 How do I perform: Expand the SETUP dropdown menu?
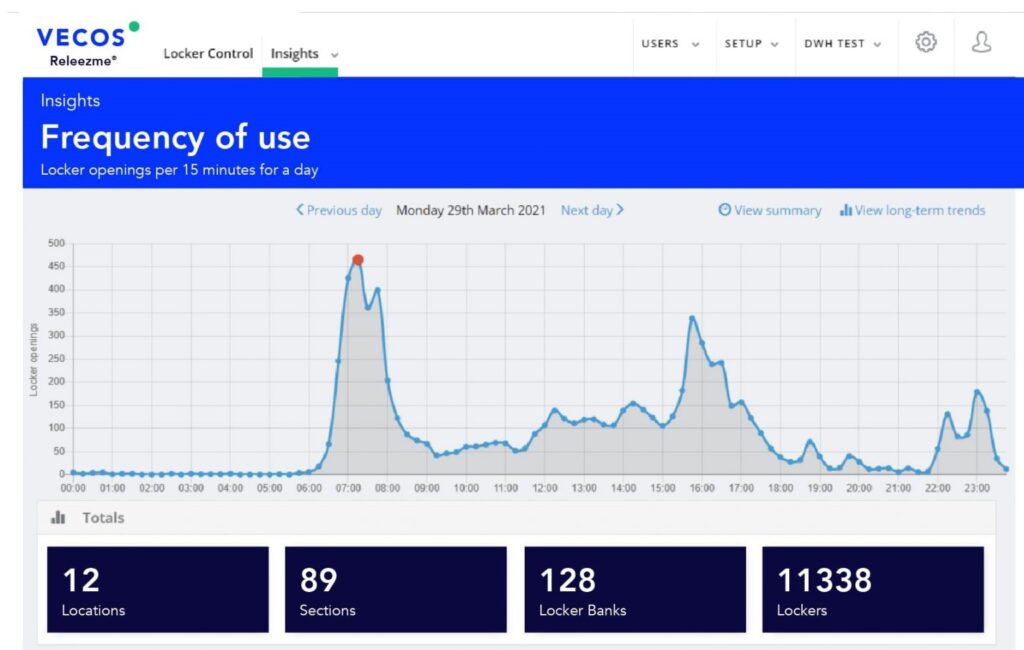751,44
